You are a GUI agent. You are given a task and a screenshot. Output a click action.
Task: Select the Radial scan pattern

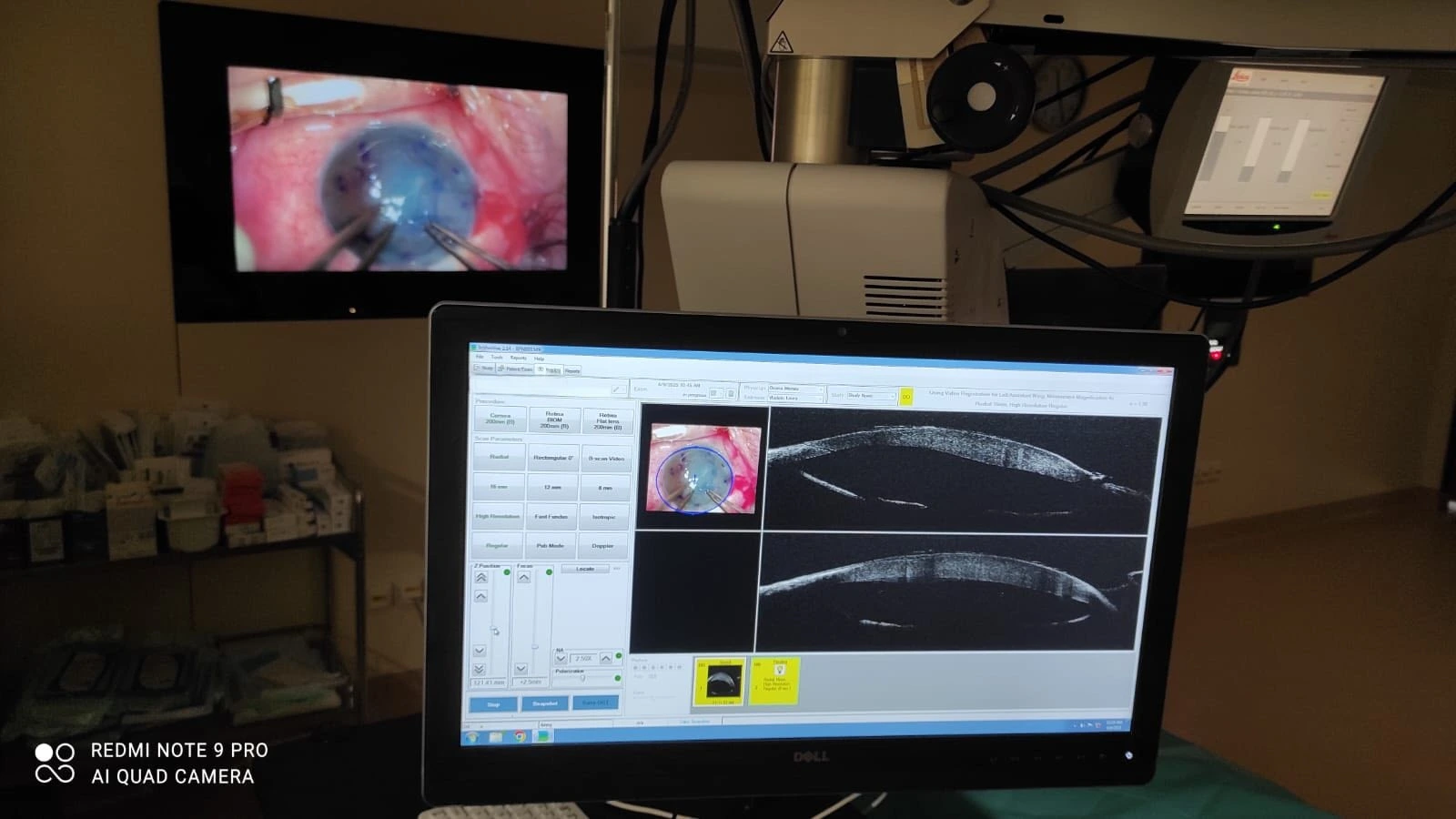pyautogui.click(x=499, y=457)
